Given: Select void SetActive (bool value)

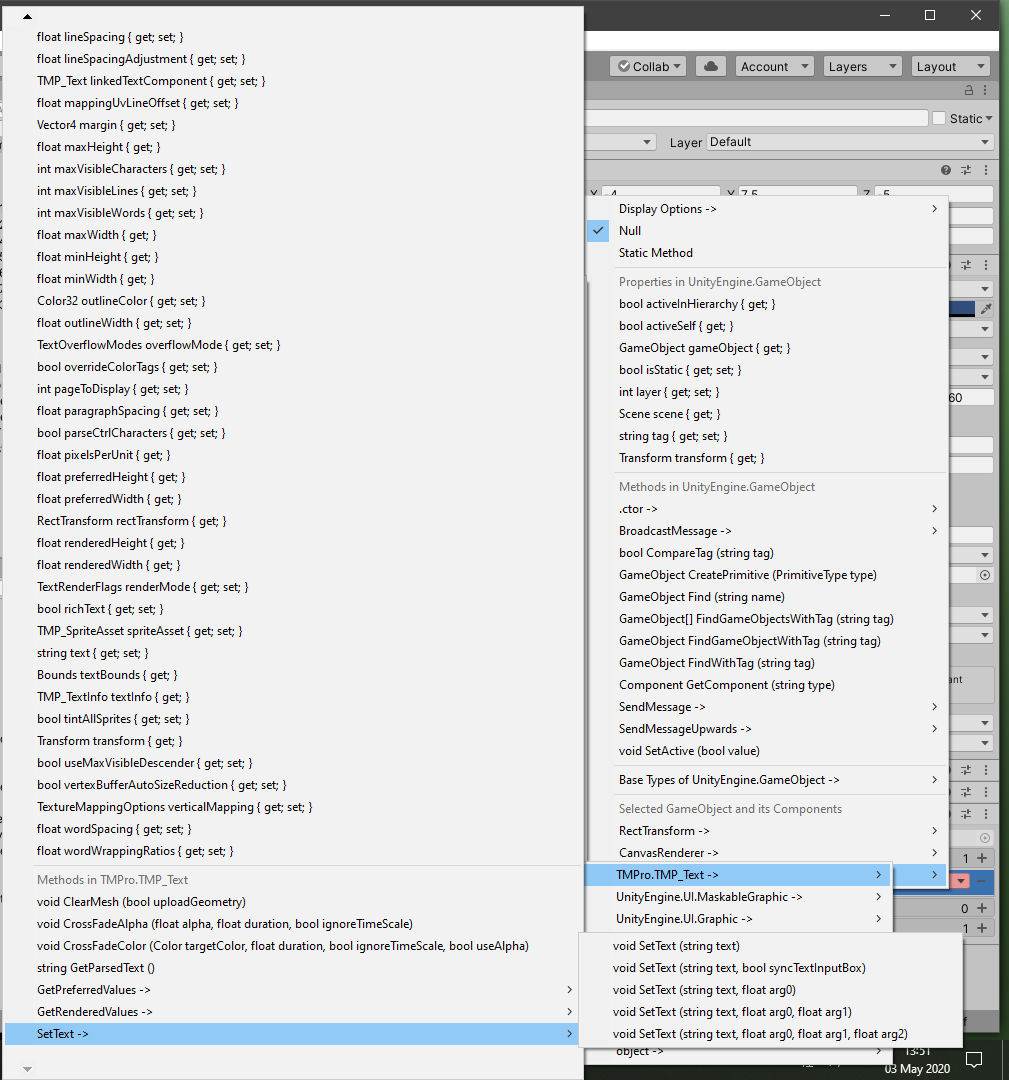Looking at the screenshot, I should (767, 751).
